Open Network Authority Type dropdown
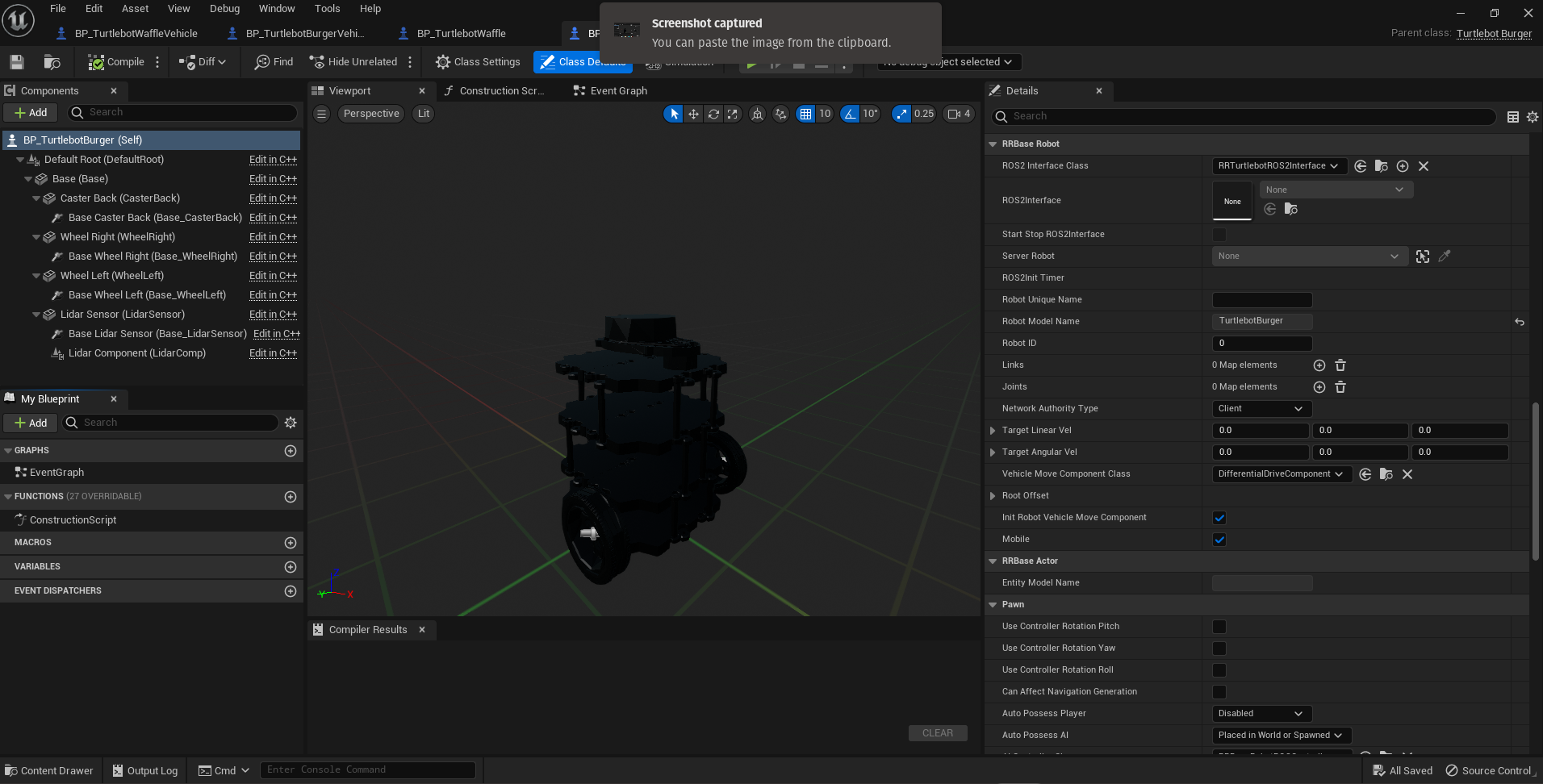The image size is (1543, 784). [x=1261, y=409]
